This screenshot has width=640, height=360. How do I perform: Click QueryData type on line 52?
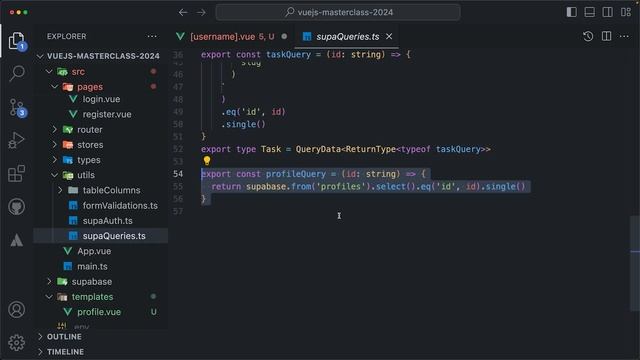pos(318,149)
